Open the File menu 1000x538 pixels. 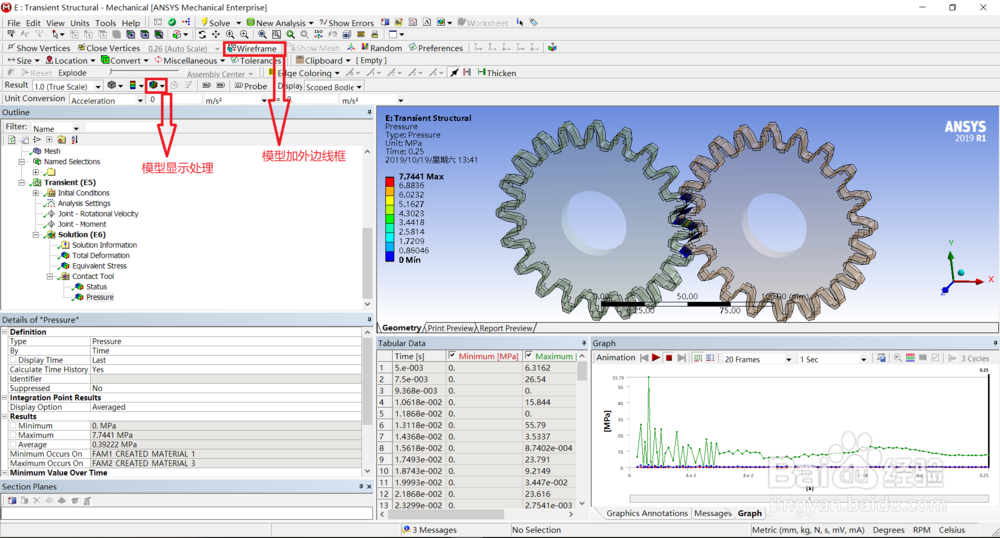point(13,22)
